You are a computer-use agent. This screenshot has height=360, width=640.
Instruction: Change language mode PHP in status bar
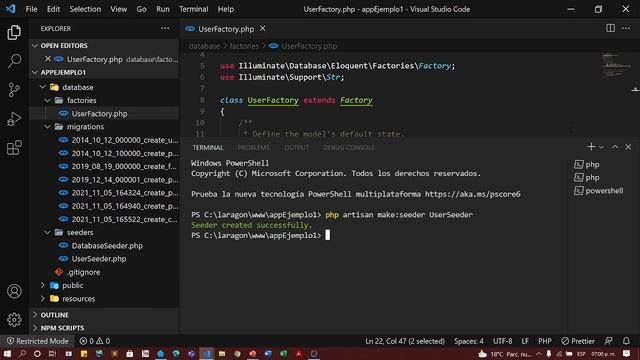pyautogui.click(x=544, y=341)
